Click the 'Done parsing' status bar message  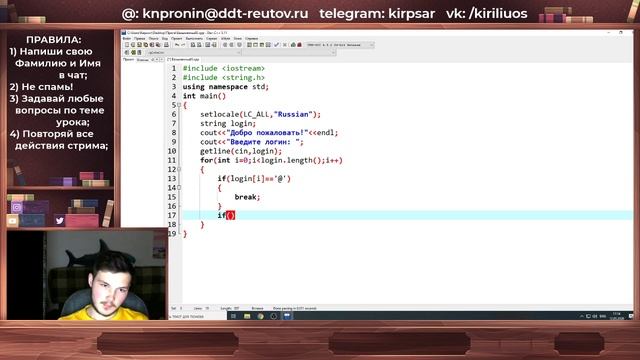(x=294, y=308)
